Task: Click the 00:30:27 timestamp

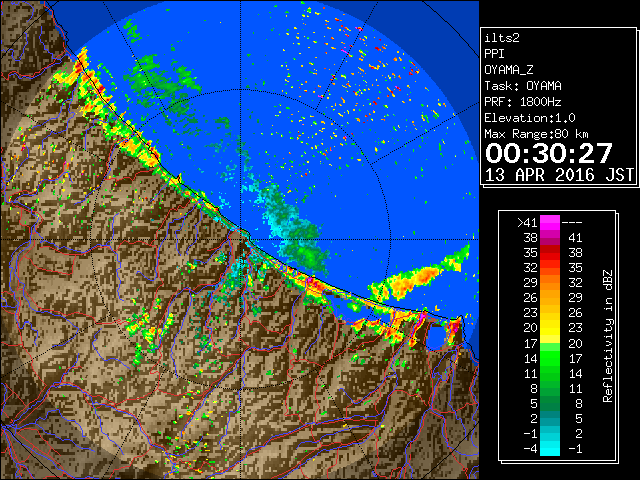Action: (x=549, y=153)
